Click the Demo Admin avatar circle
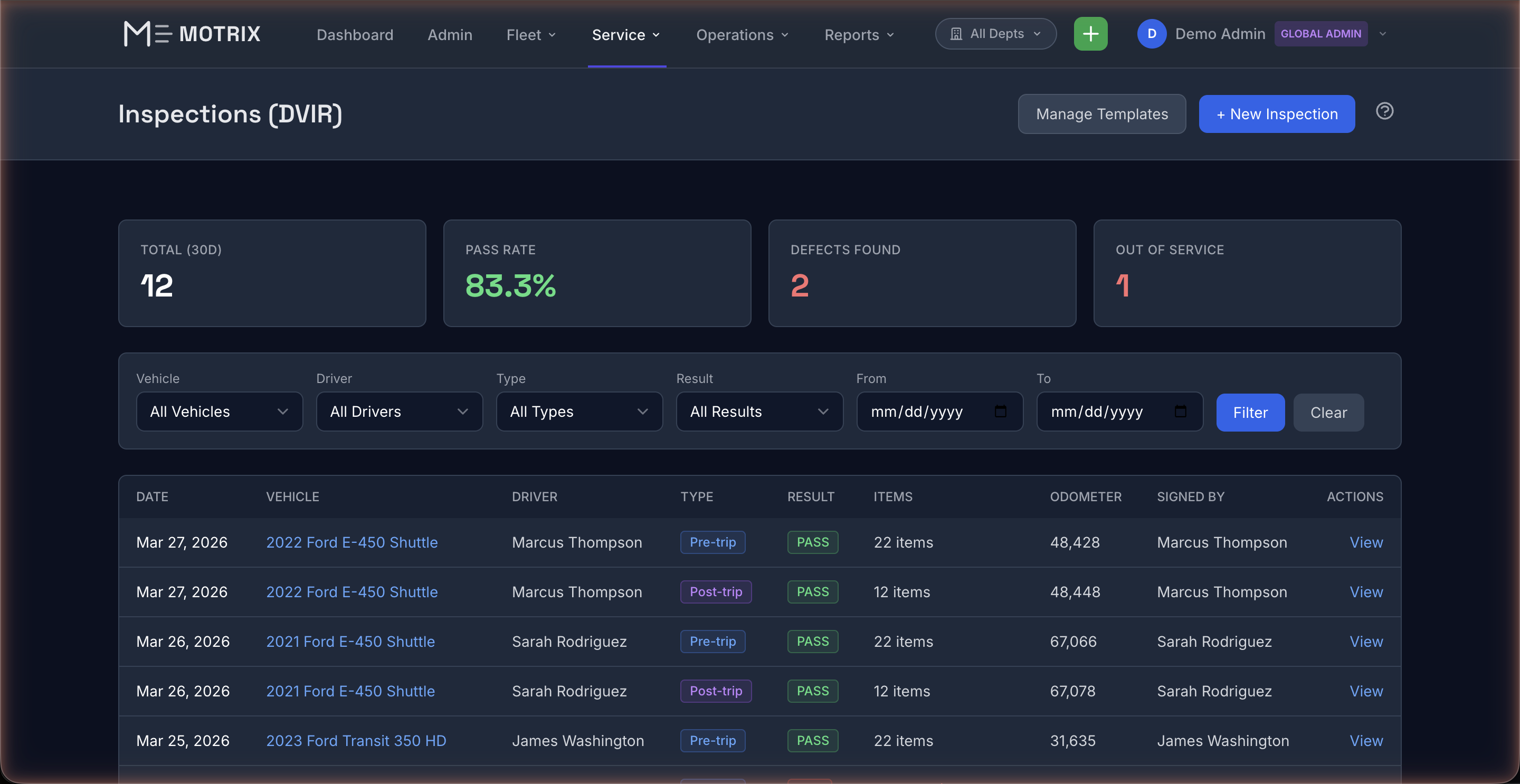This screenshot has height=784, width=1520. click(x=1151, y=34)
